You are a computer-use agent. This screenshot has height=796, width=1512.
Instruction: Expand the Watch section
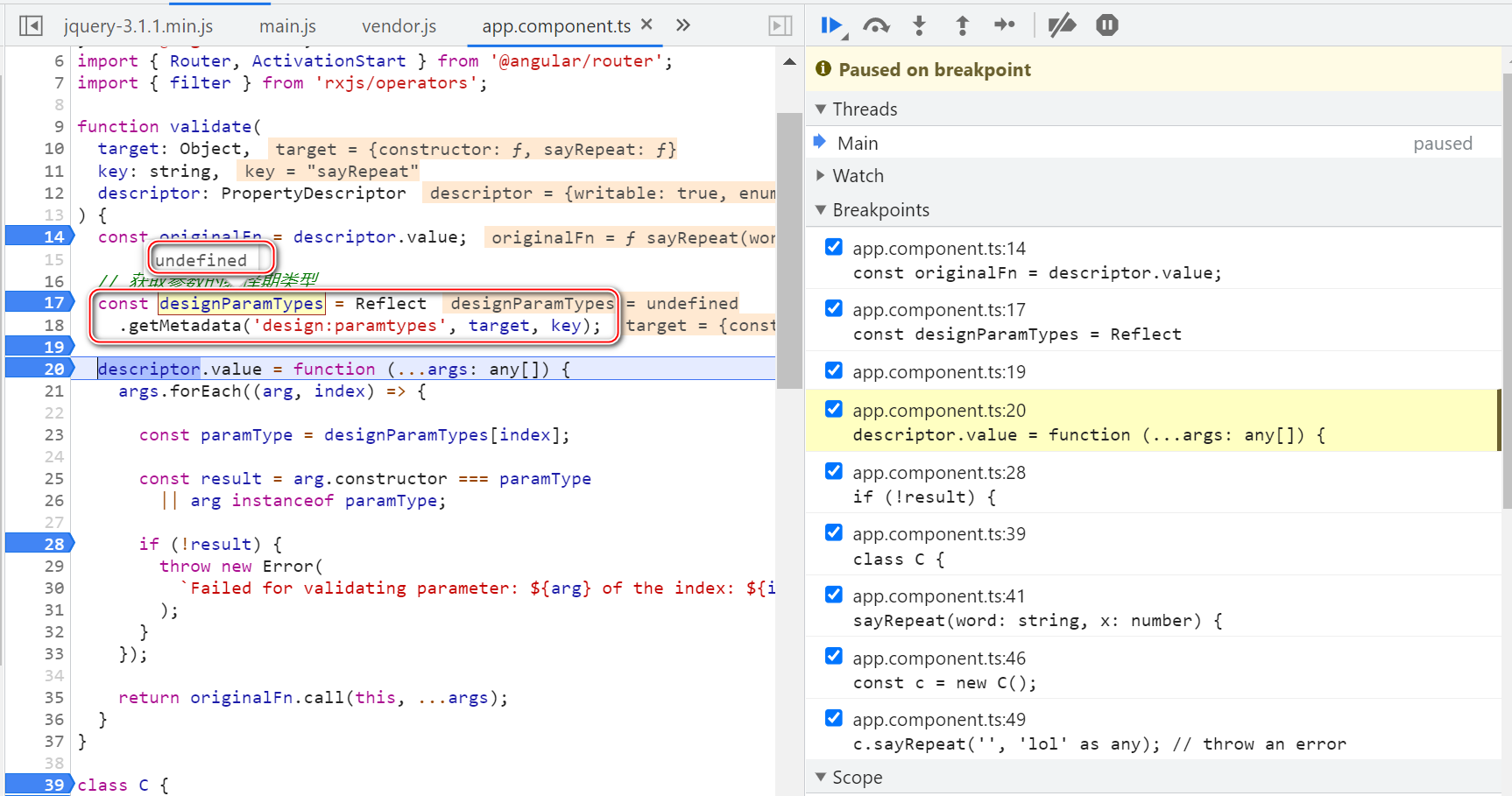click(821, 175)
